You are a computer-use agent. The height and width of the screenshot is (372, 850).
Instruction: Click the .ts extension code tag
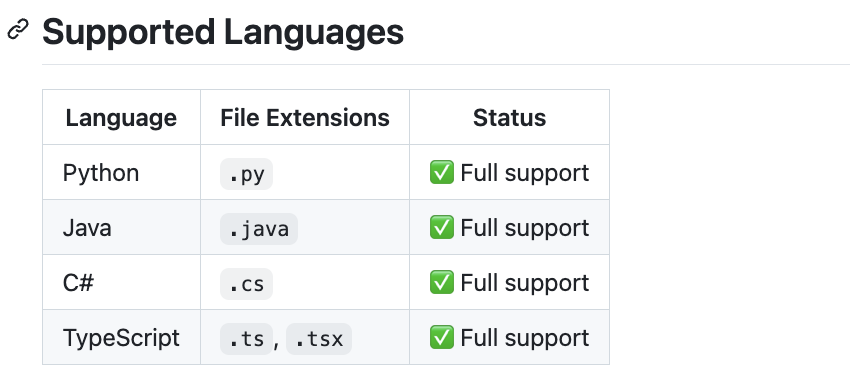click(246, 339)
